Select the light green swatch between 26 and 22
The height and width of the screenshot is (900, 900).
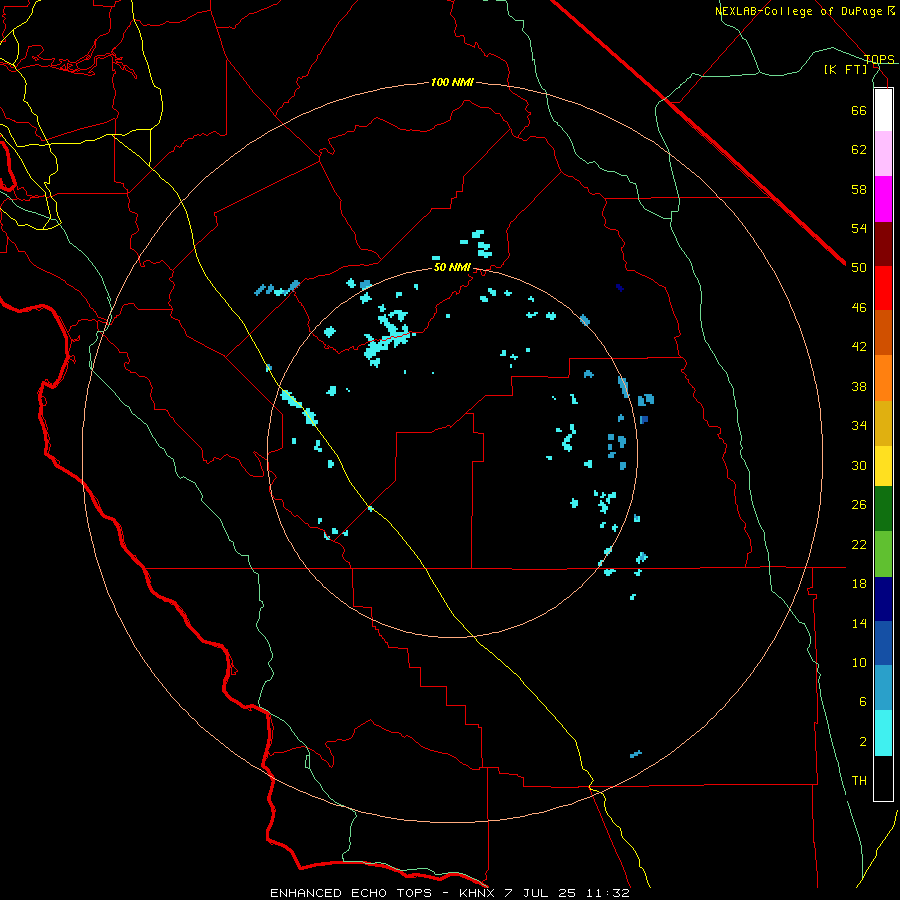click(x=883, y=554)
